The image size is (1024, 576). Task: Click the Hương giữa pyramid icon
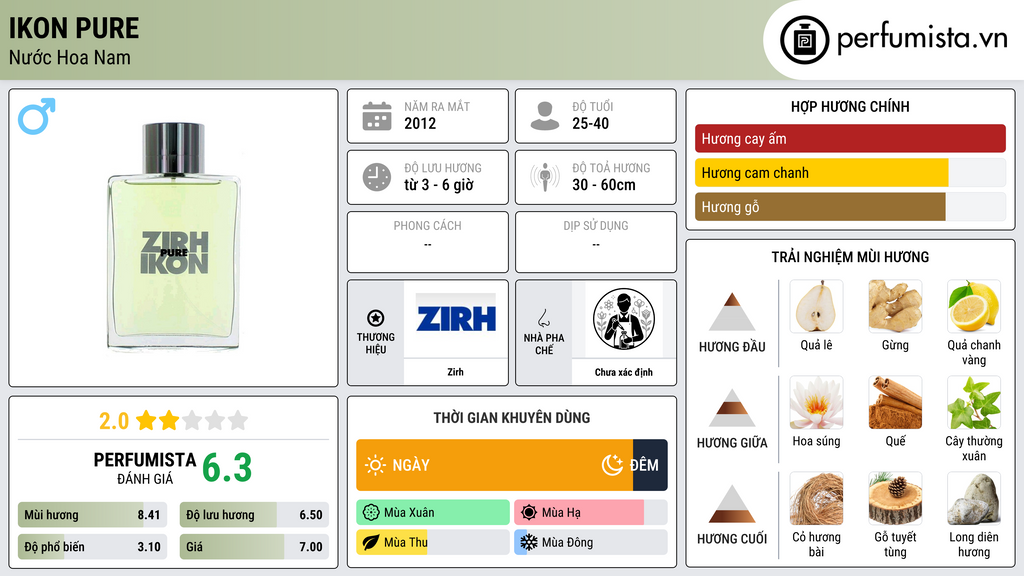pyautogui.click(x=732, y=408)
